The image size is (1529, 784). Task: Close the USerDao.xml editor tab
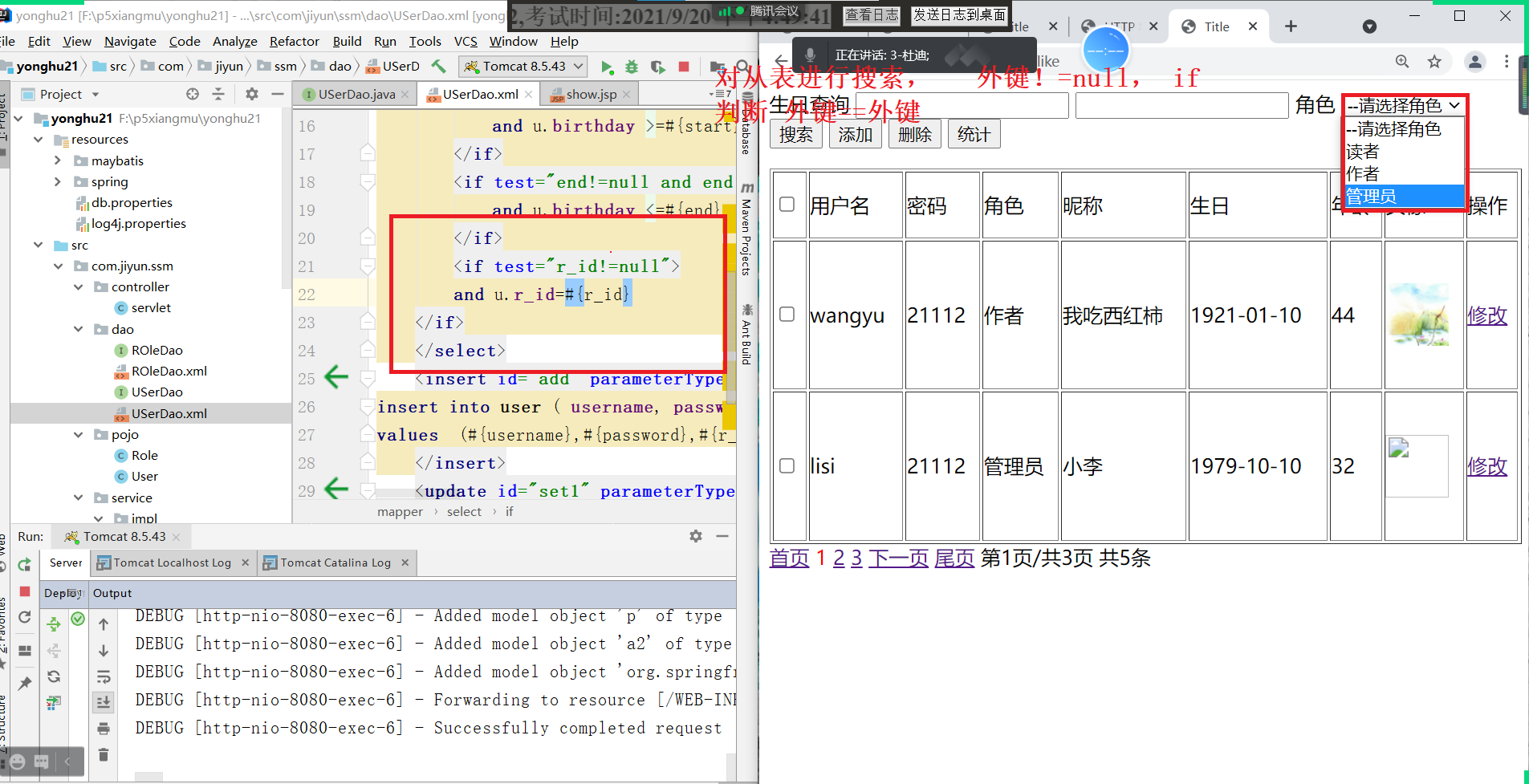point(528,95)
